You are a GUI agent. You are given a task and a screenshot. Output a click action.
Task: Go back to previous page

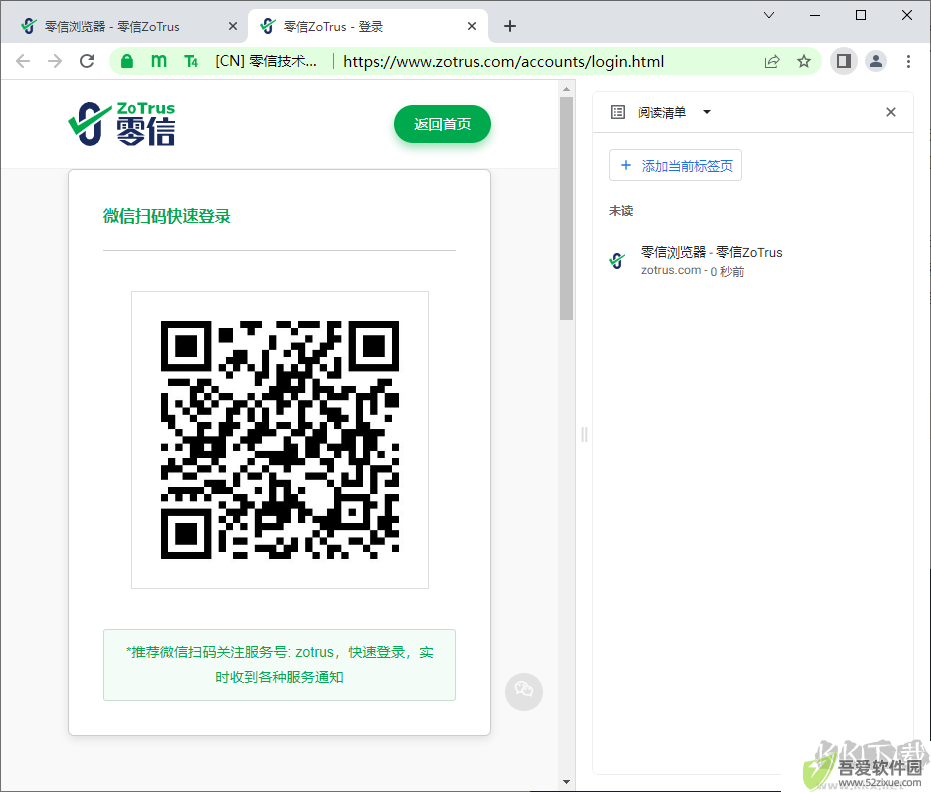pyautogui.click(x=23, y=61)
